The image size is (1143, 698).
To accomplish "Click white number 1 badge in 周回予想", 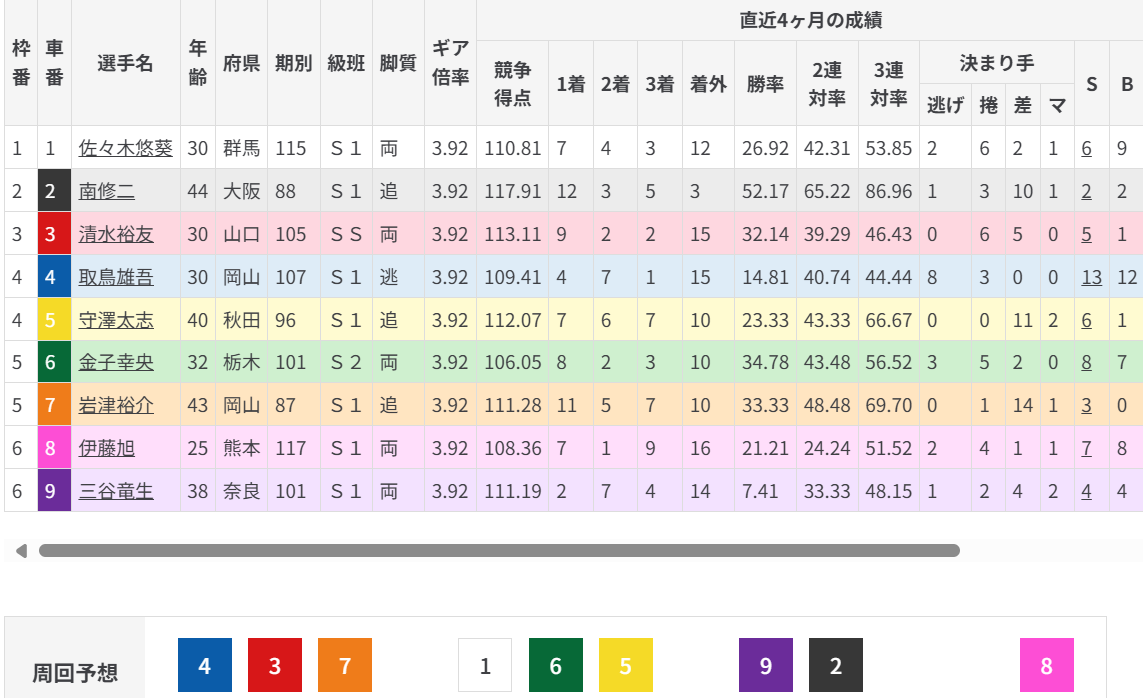I will (485, 665).
